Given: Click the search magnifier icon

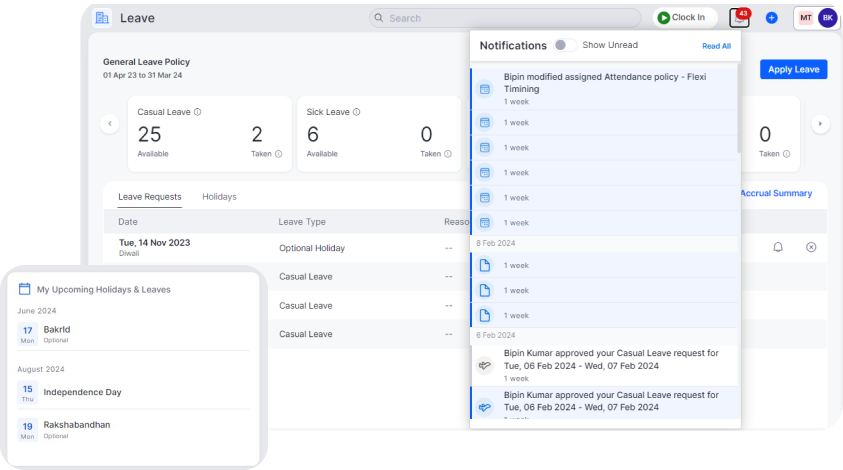Looking at the screenshot, I should tap(378, 18).
